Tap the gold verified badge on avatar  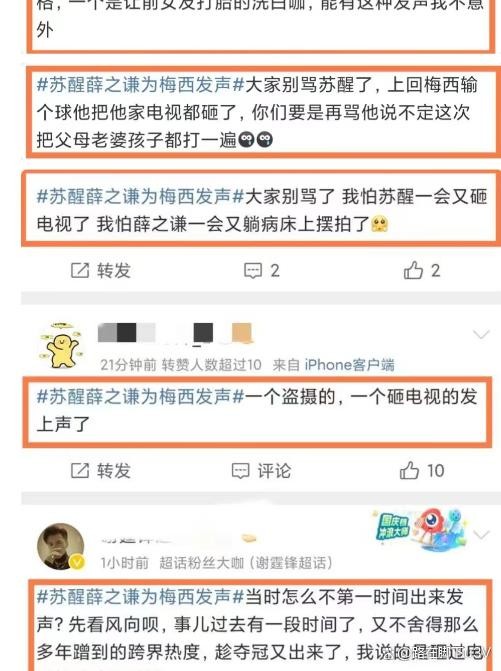click(x=77, y=562)
